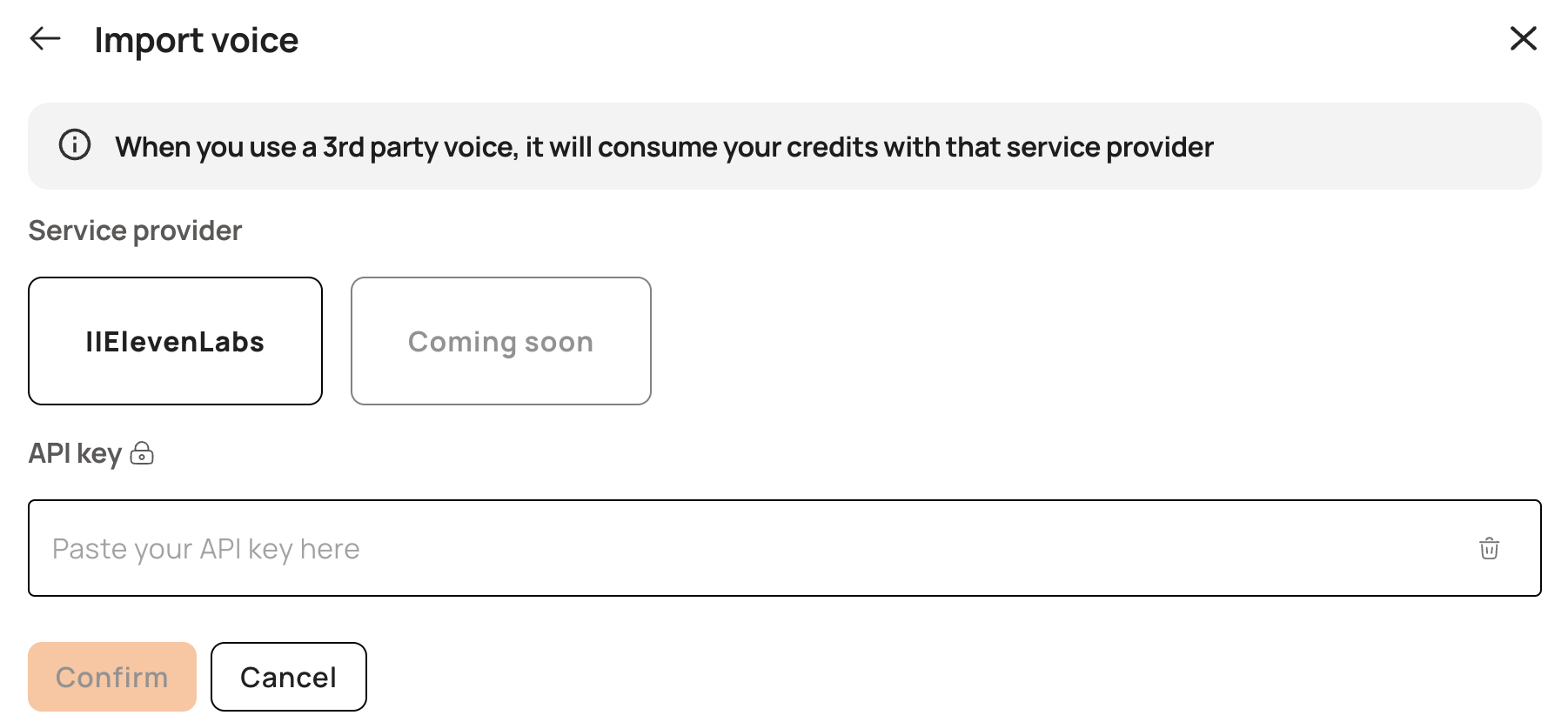Select IIElevenLabs as service provider
Viewport: 1568px width, 722px height.
[175, 341]
